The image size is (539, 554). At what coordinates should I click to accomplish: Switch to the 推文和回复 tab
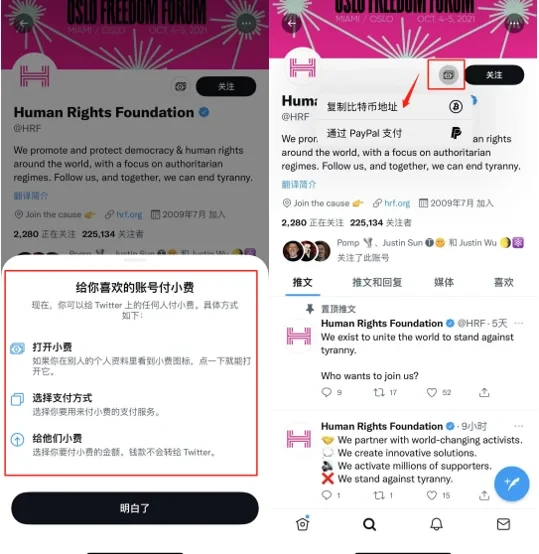[x=377, y=282]
